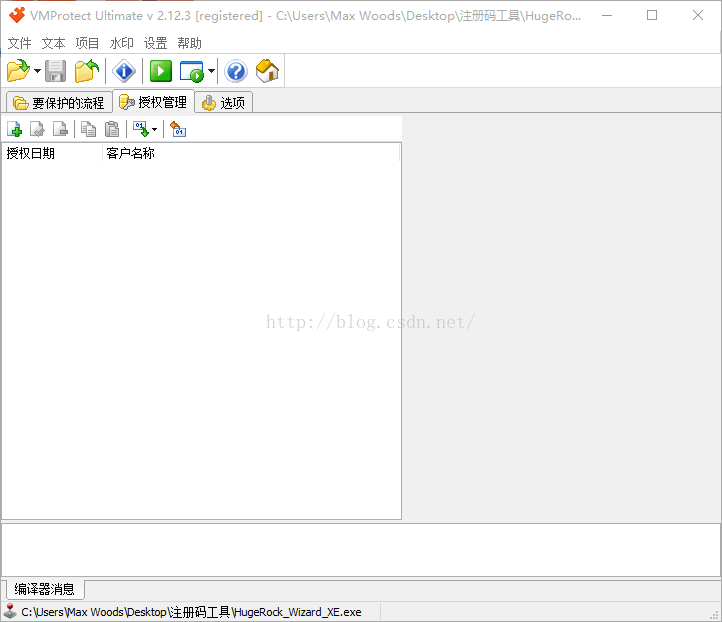Click the run window toolbar icon
The height and width of the screenshot is (622, 722).
192,71
